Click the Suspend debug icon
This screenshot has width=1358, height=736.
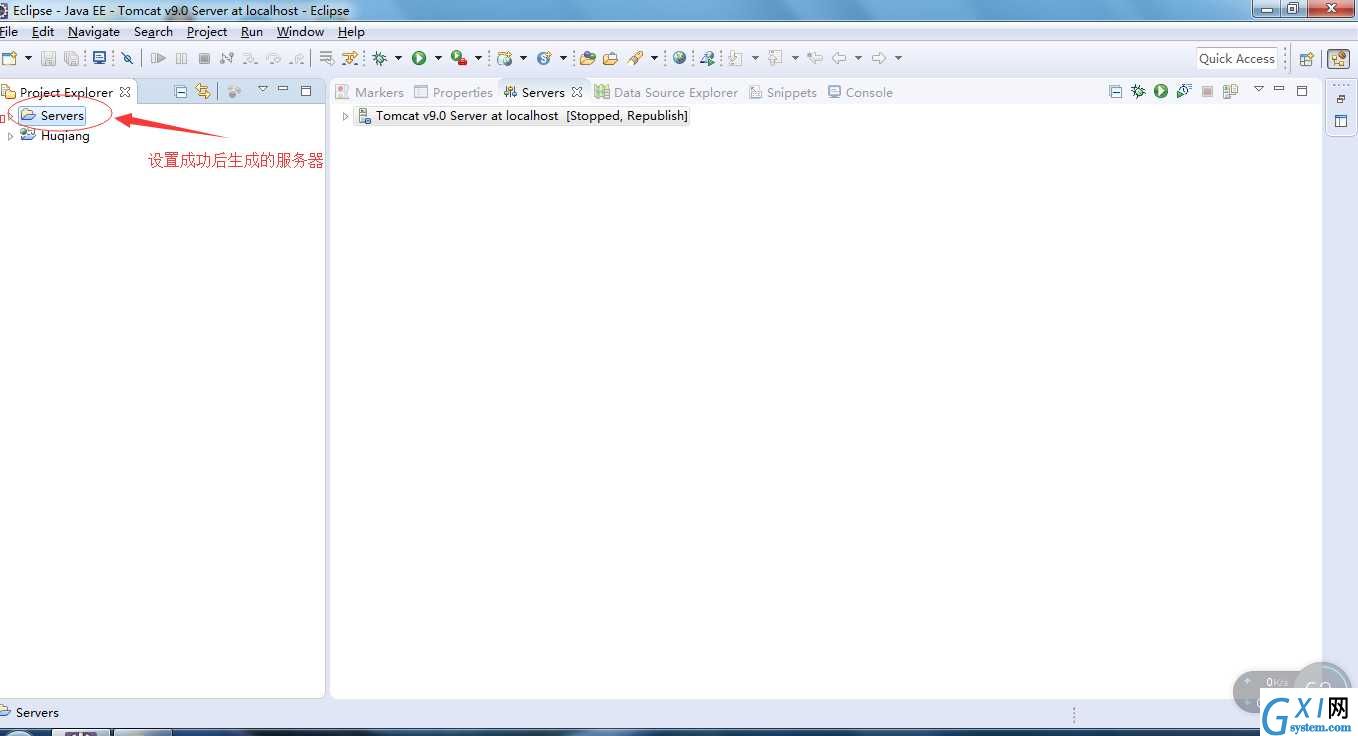181,58
